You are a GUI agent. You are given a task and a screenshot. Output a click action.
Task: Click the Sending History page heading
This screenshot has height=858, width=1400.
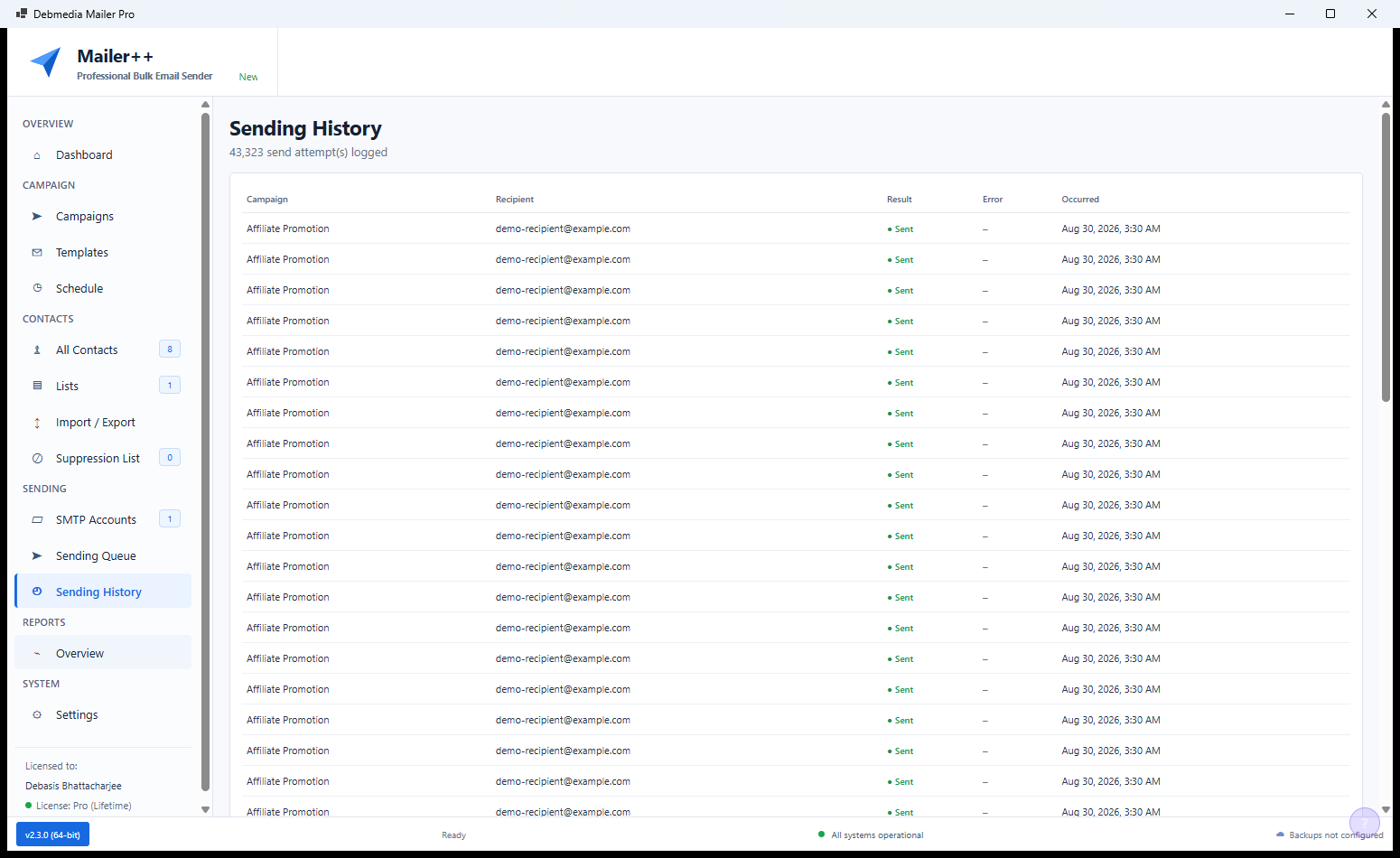(305, 129)
